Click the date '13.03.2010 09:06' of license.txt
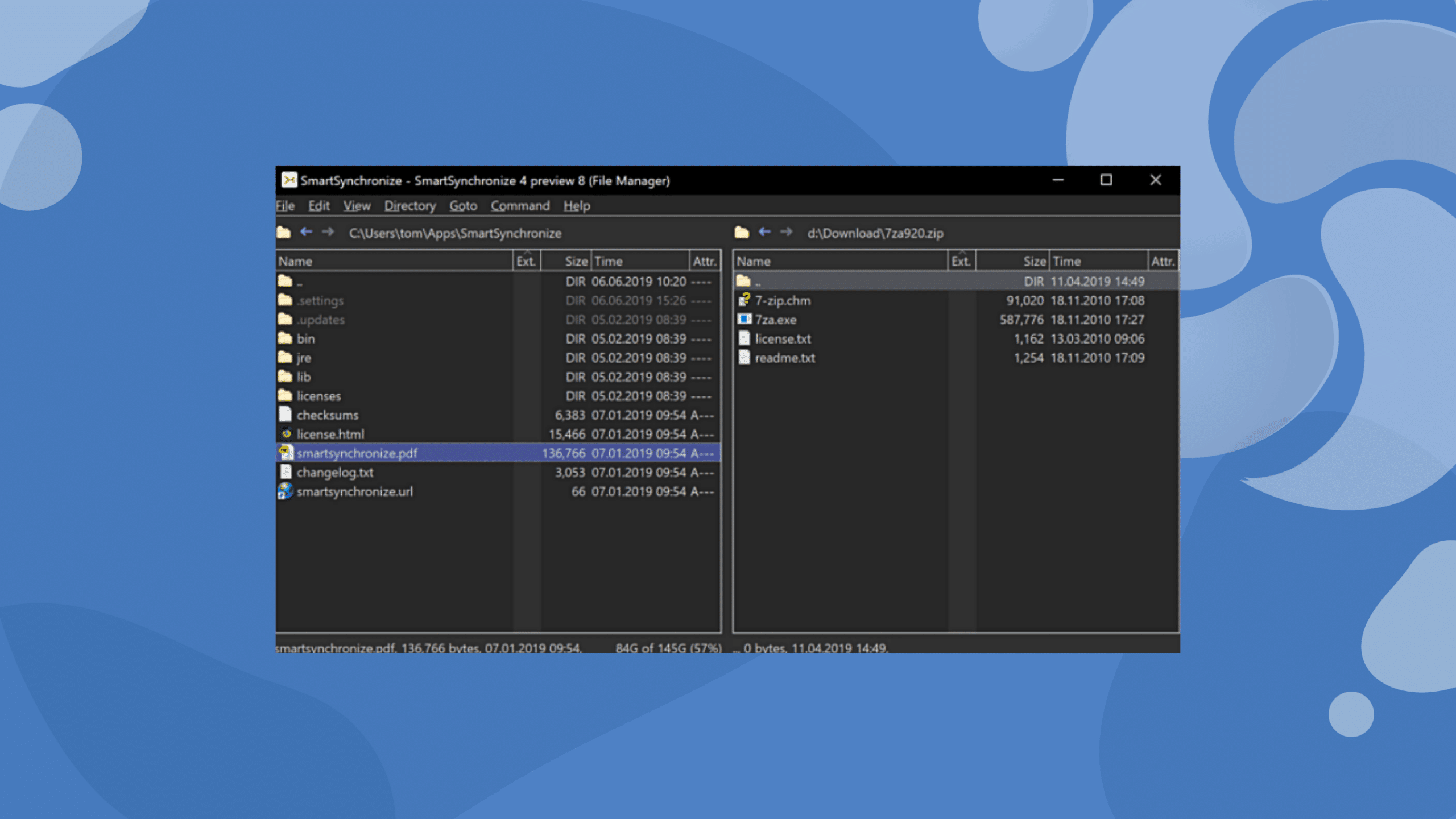 coord(1098,339)
